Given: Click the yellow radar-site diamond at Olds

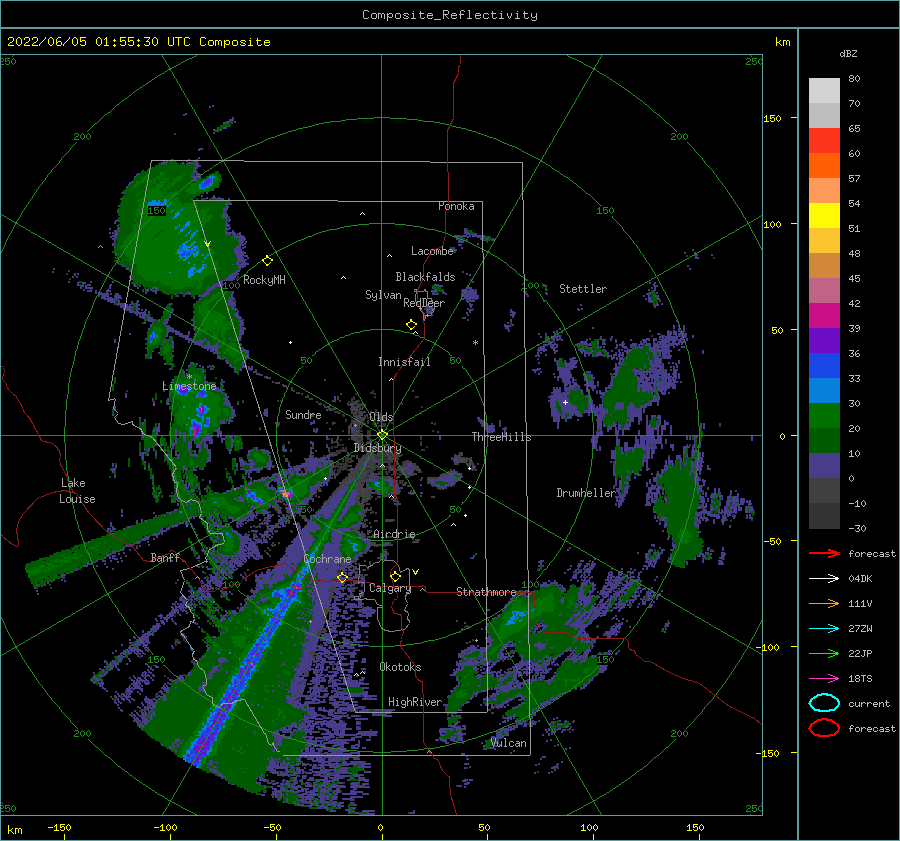Looking at the screenshot, I should (x=382, y=435).
